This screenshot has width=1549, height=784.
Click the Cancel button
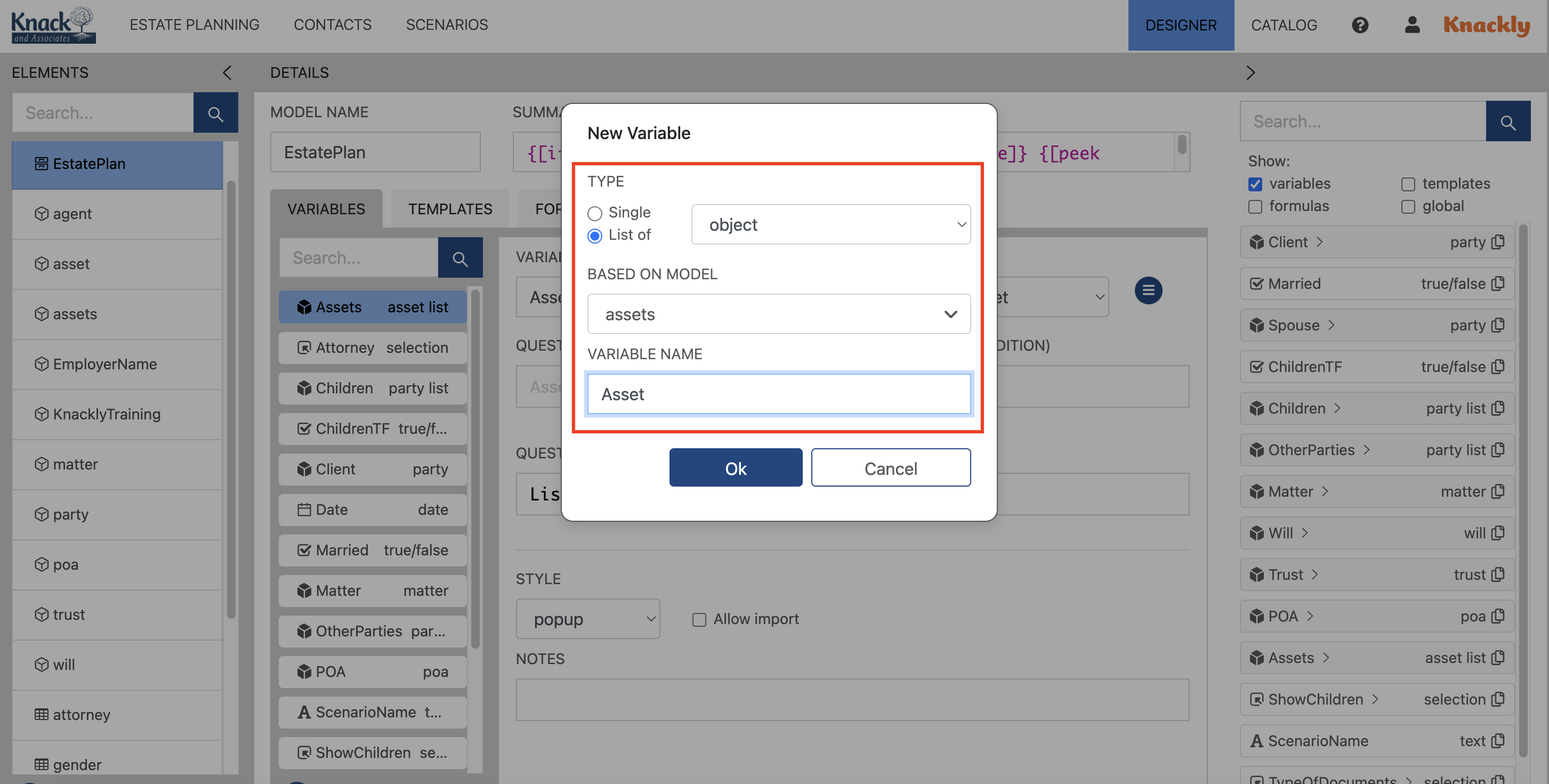(x=891, y=468)
